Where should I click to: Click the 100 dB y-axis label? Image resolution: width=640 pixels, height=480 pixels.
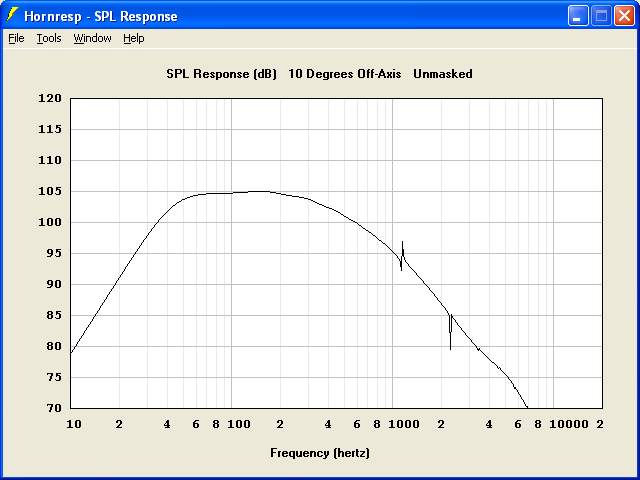coord(50,222)
